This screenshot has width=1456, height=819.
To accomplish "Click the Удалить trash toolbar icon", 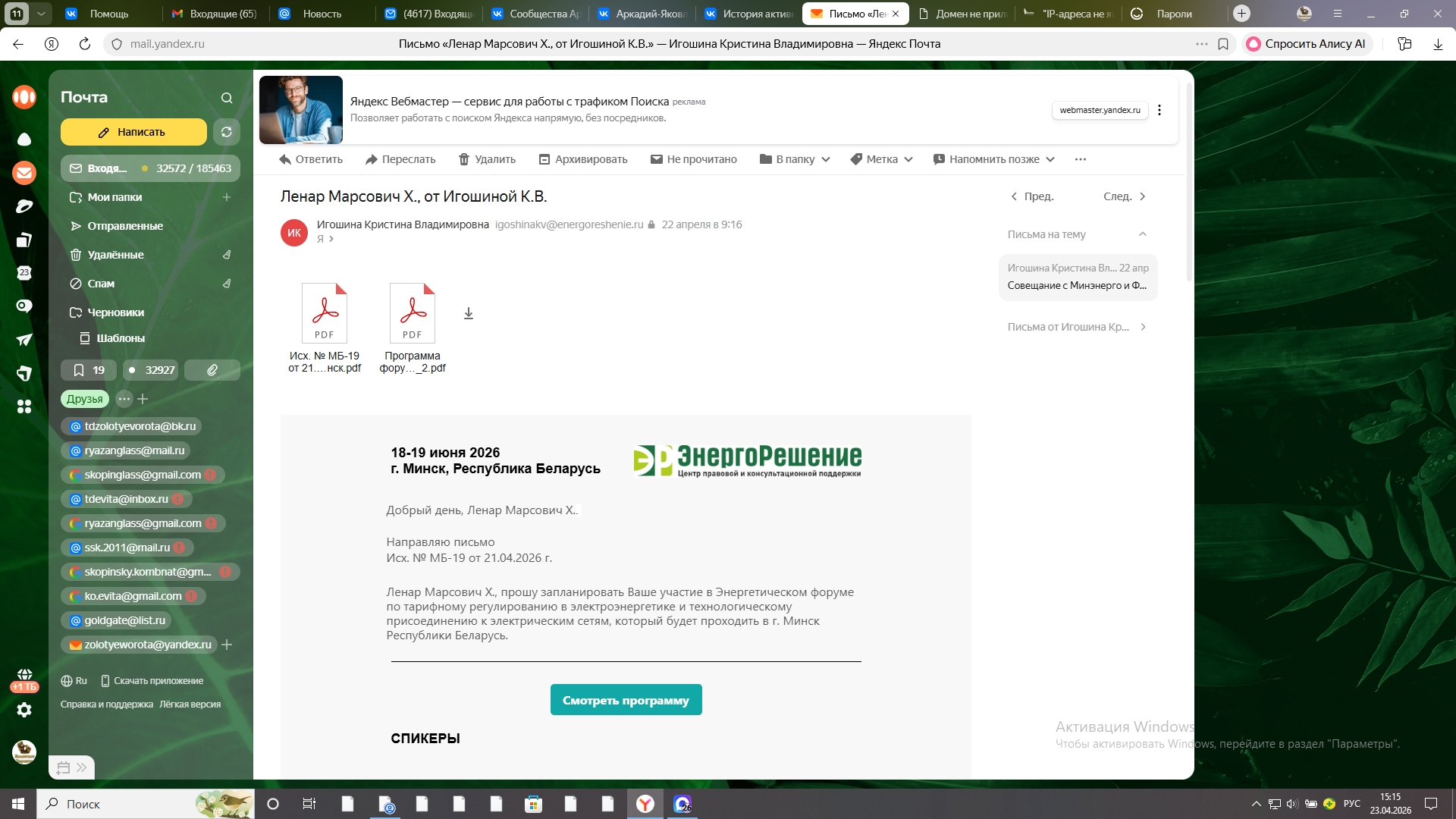I will tap(464, 159).
